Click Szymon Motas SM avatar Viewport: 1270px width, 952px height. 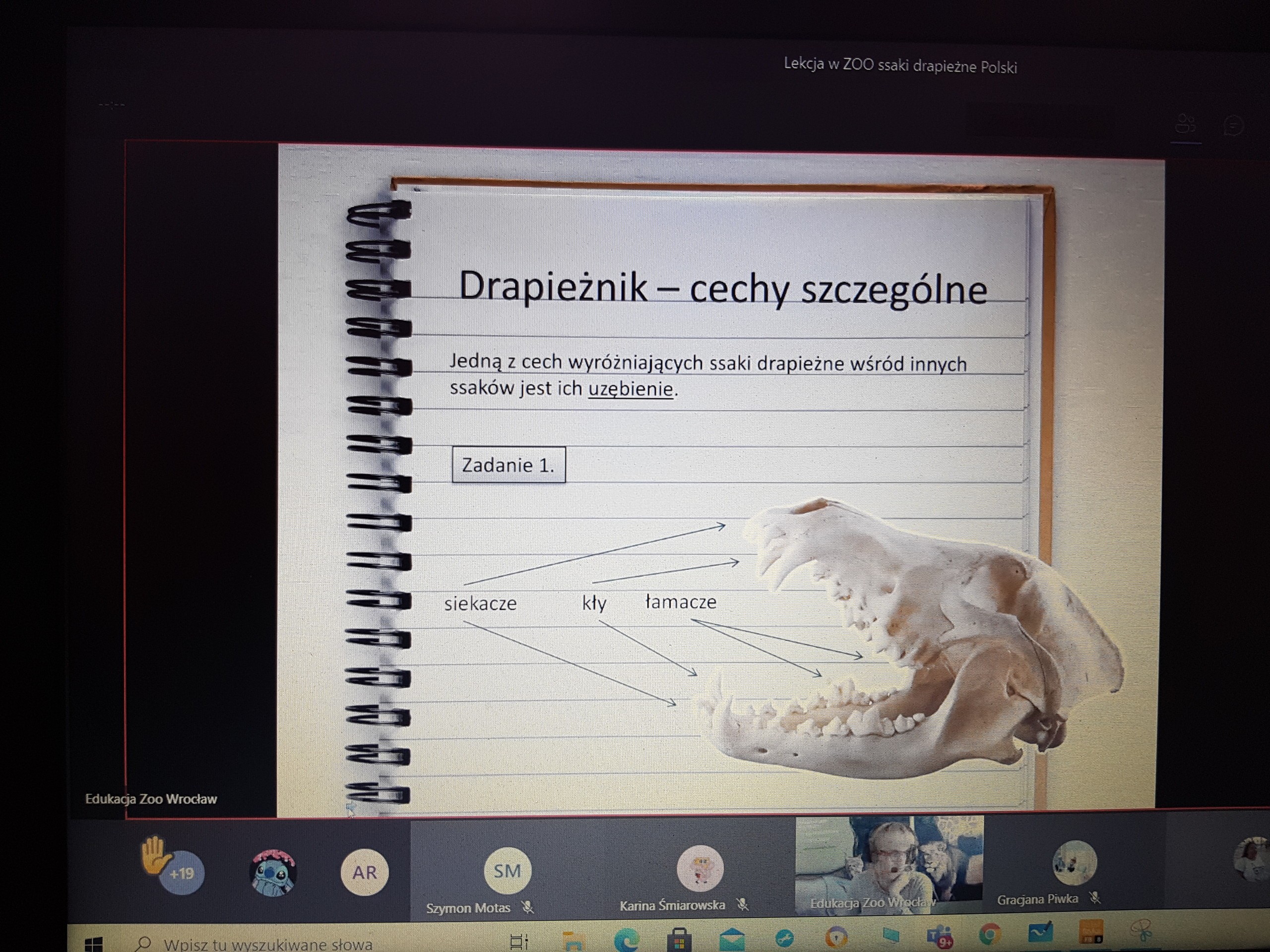click(x=508, y=871)
